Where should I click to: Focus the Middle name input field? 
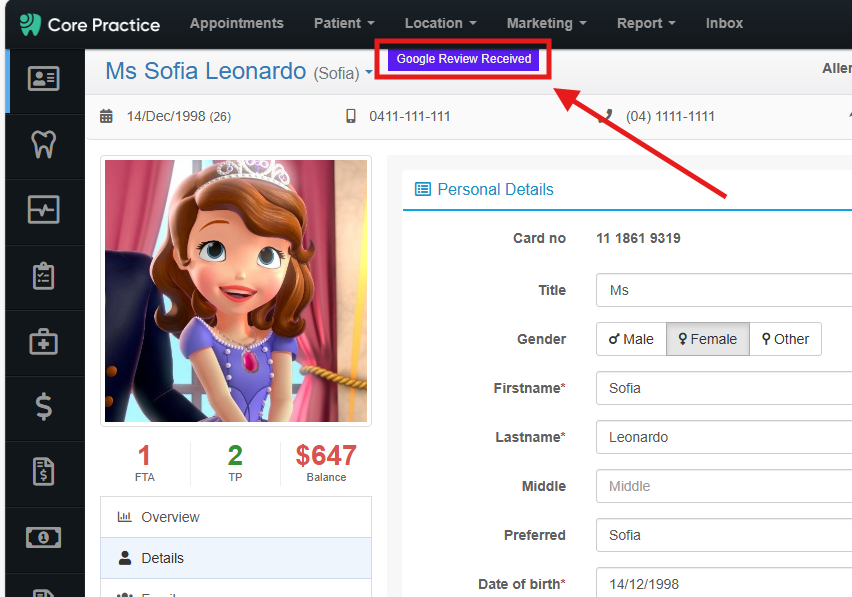(x=724, y=486)
